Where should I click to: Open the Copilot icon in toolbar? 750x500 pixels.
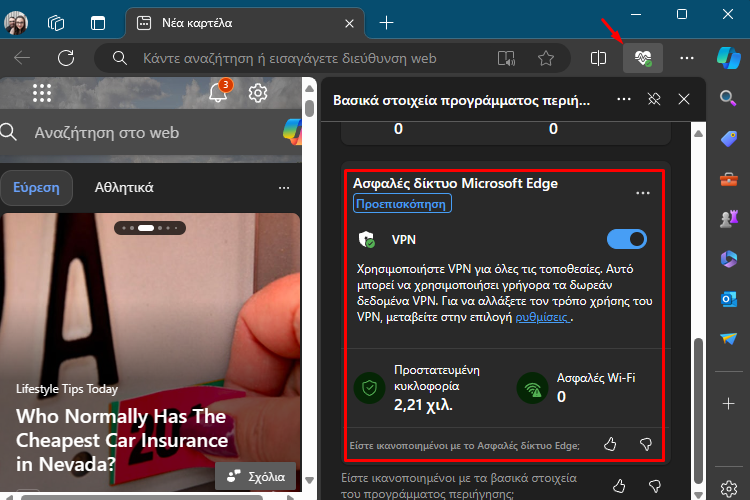[x=728, y=58]
